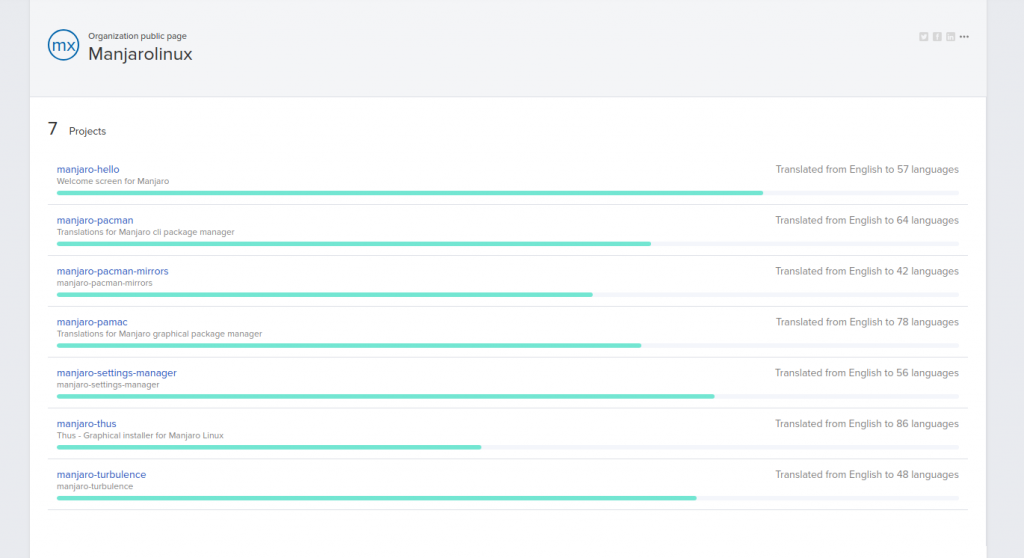Image resolution: width=1024 pixels, height=558 pixels.
Task: Click the 'Organization public page' label
Action: tap(137, 36)
